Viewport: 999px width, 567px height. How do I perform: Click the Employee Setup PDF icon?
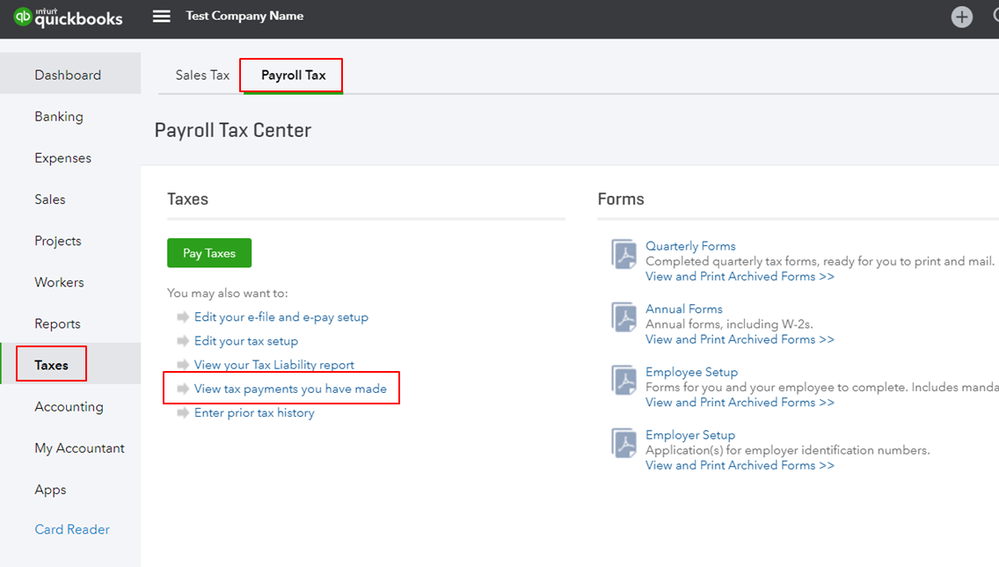point(624,381)
